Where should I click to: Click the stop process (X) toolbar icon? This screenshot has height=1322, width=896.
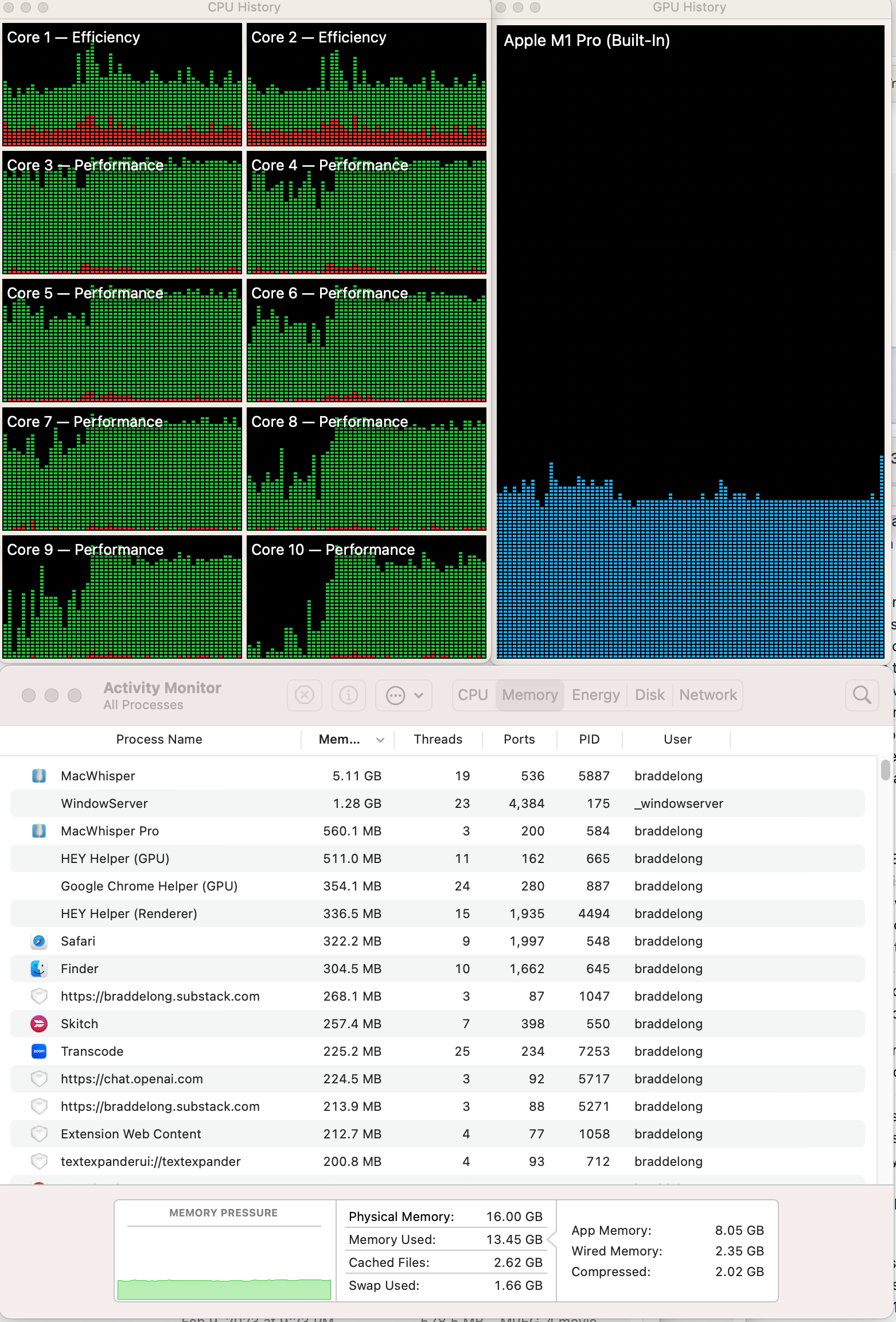(304, 695)
